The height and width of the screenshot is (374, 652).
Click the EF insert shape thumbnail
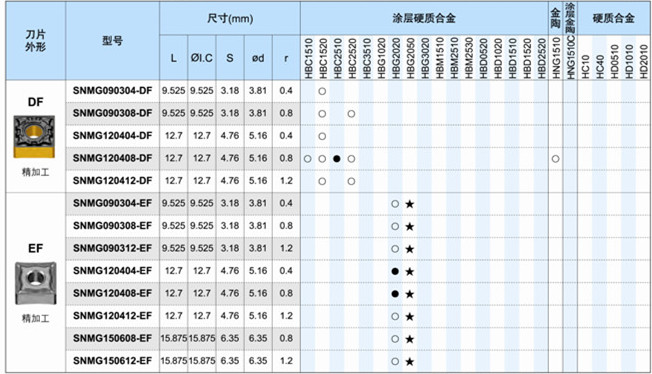coord(36,283)
